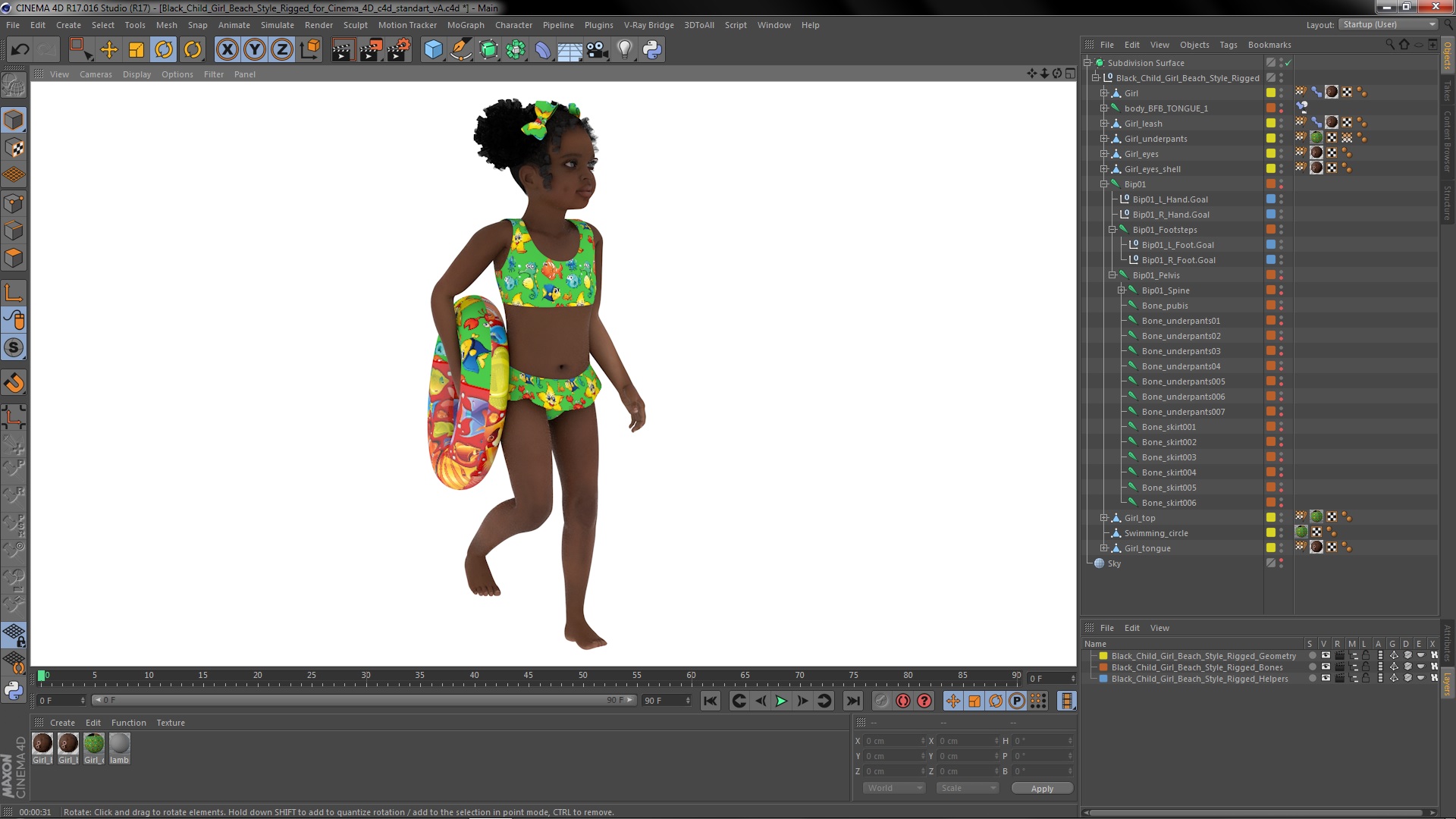Select the Move tool in the top toolbar
1456x819 pixels.
pyautogui.click(x=109, y=50)
